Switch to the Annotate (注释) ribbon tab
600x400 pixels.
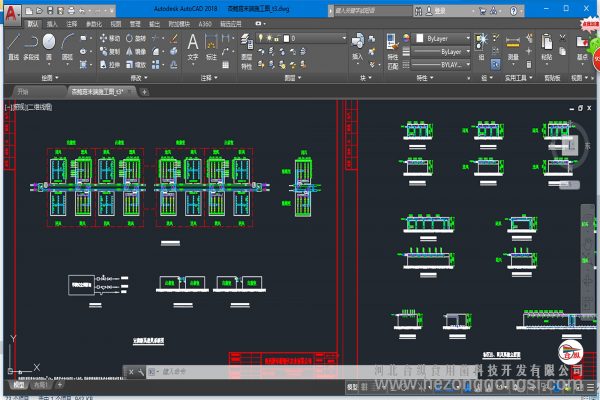click(x=71, y=21)
